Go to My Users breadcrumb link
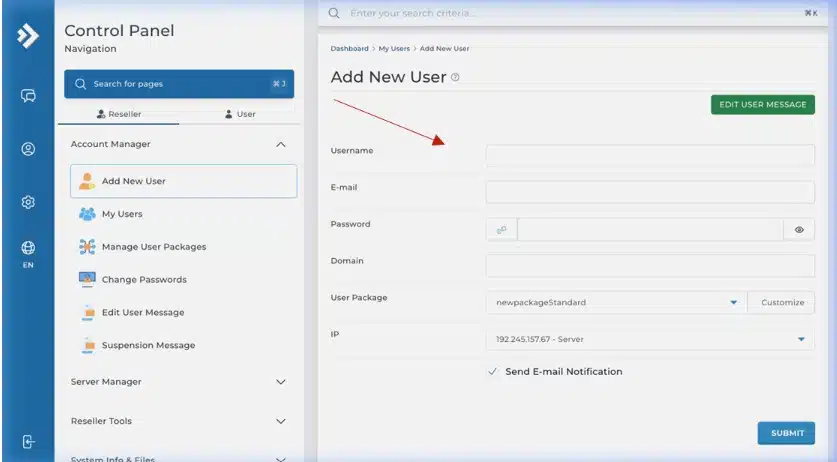Viewport: 837px width, 462px height. (x=394, y=49)
